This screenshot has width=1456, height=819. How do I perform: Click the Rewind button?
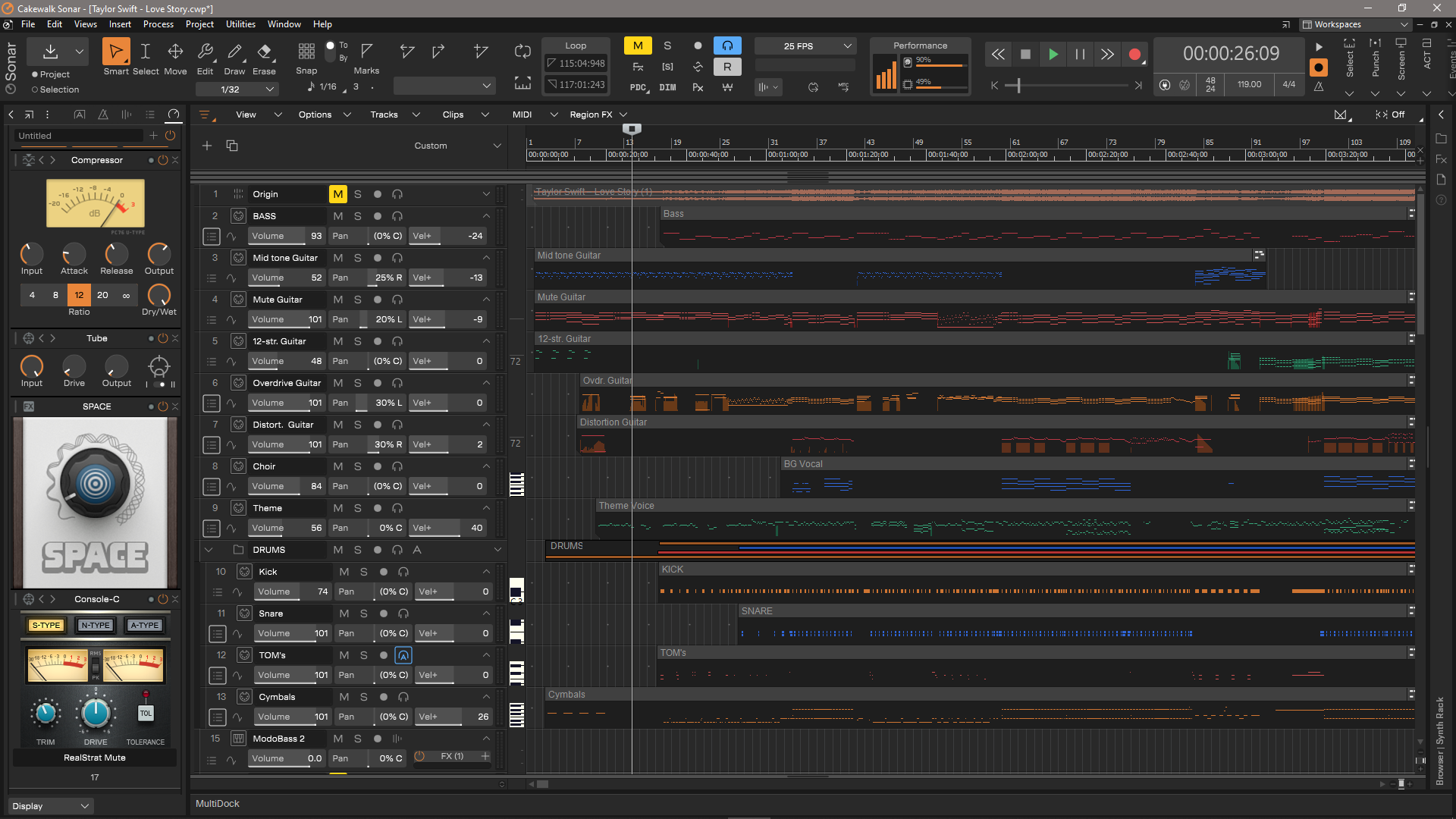[998, 54]
